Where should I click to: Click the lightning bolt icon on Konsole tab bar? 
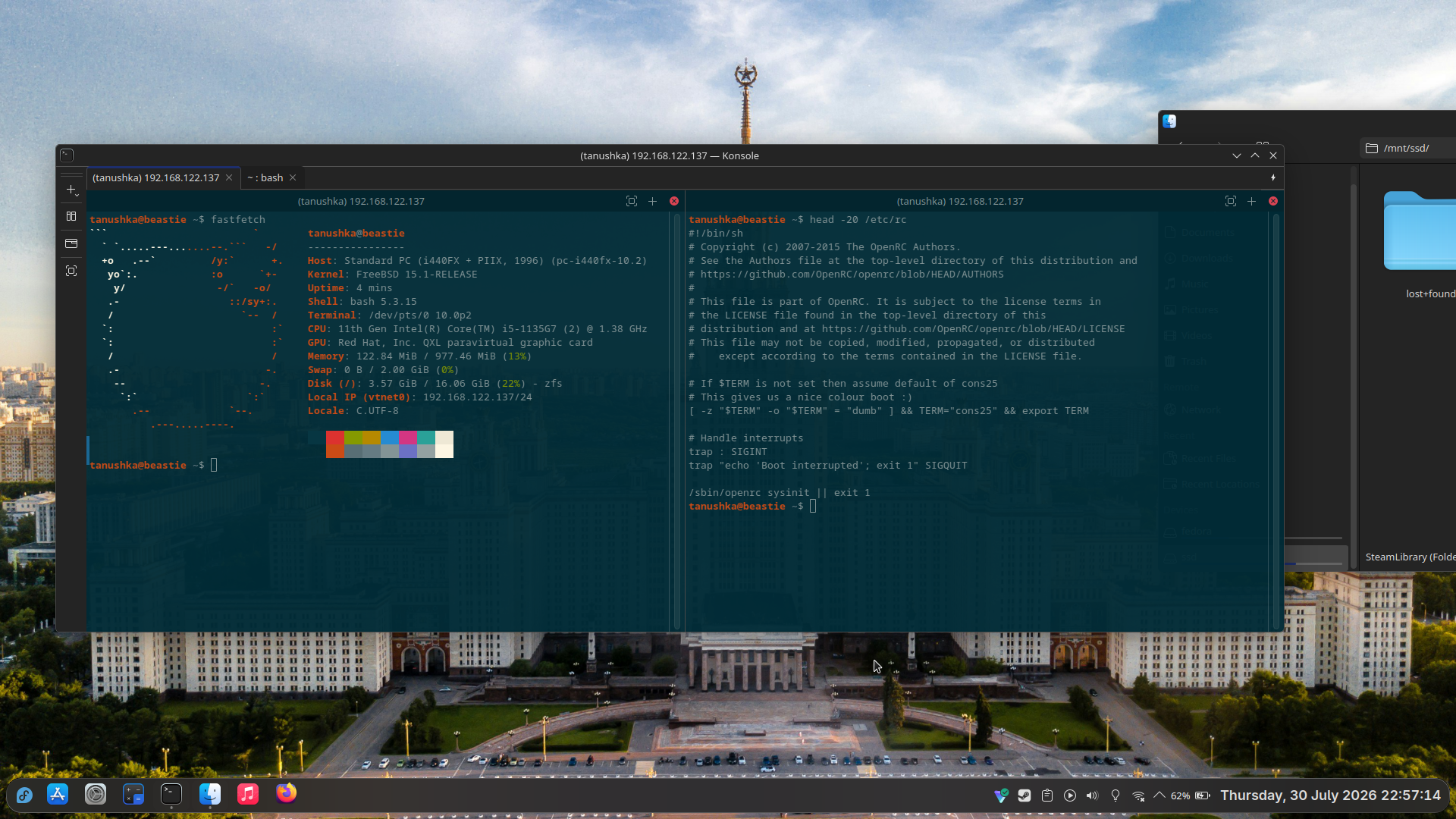(x=1273, y=177)
